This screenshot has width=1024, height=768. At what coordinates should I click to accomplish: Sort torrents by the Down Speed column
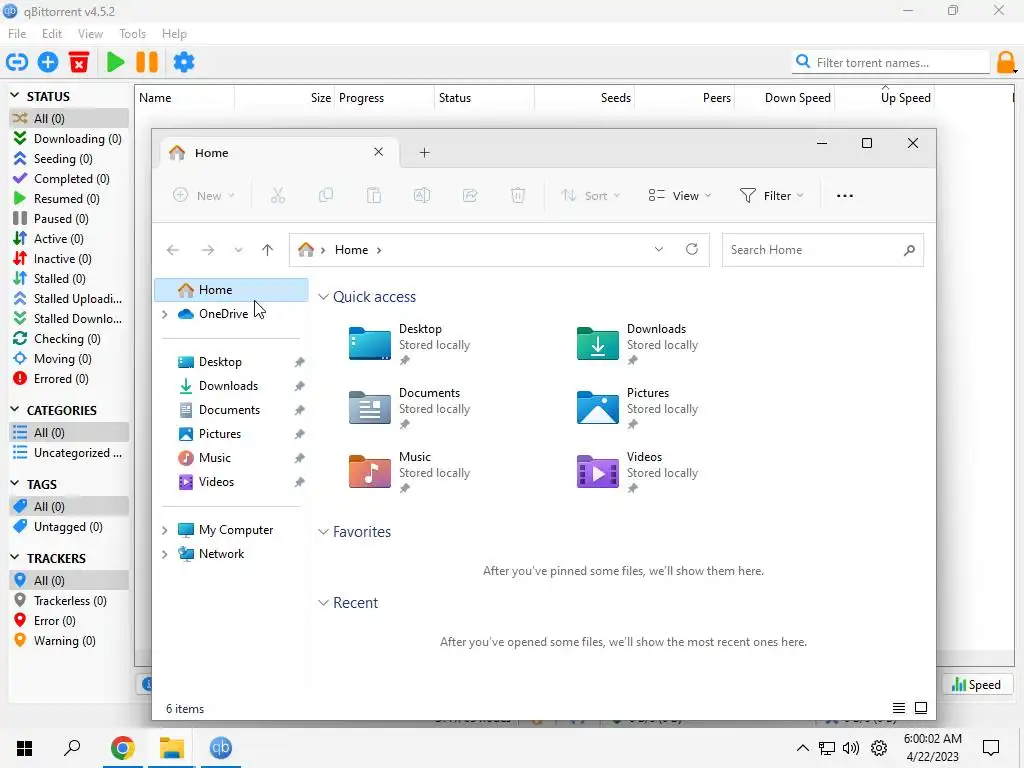(x=784, y=98)
